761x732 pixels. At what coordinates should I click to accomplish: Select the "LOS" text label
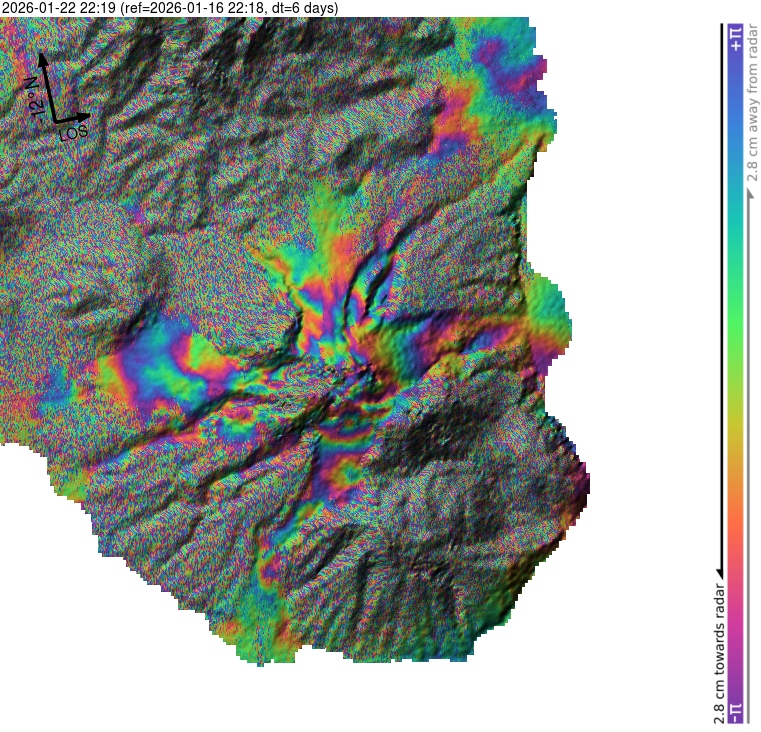point(74,131)
